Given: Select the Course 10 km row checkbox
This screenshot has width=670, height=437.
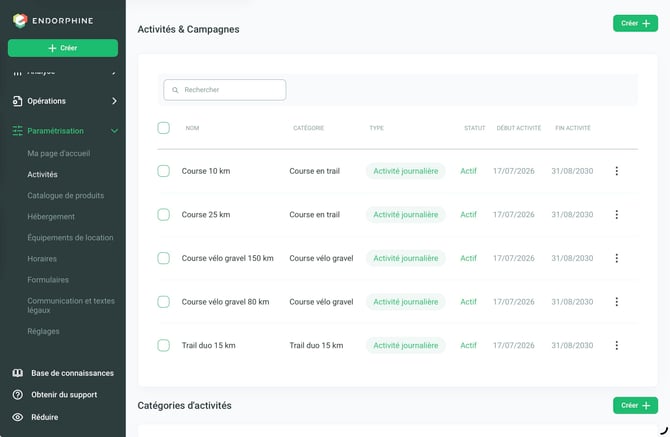Looking at the screenshot, I should tap(164, 171).
